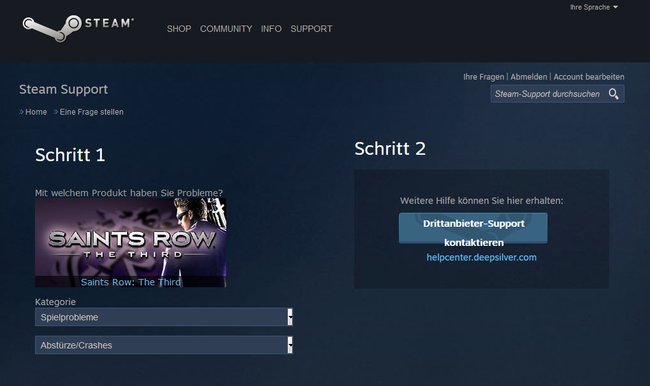The image size is (650, 386).
Task: Open the helpcenter.deepsilver.com link
Action: (x=481, y=257)
